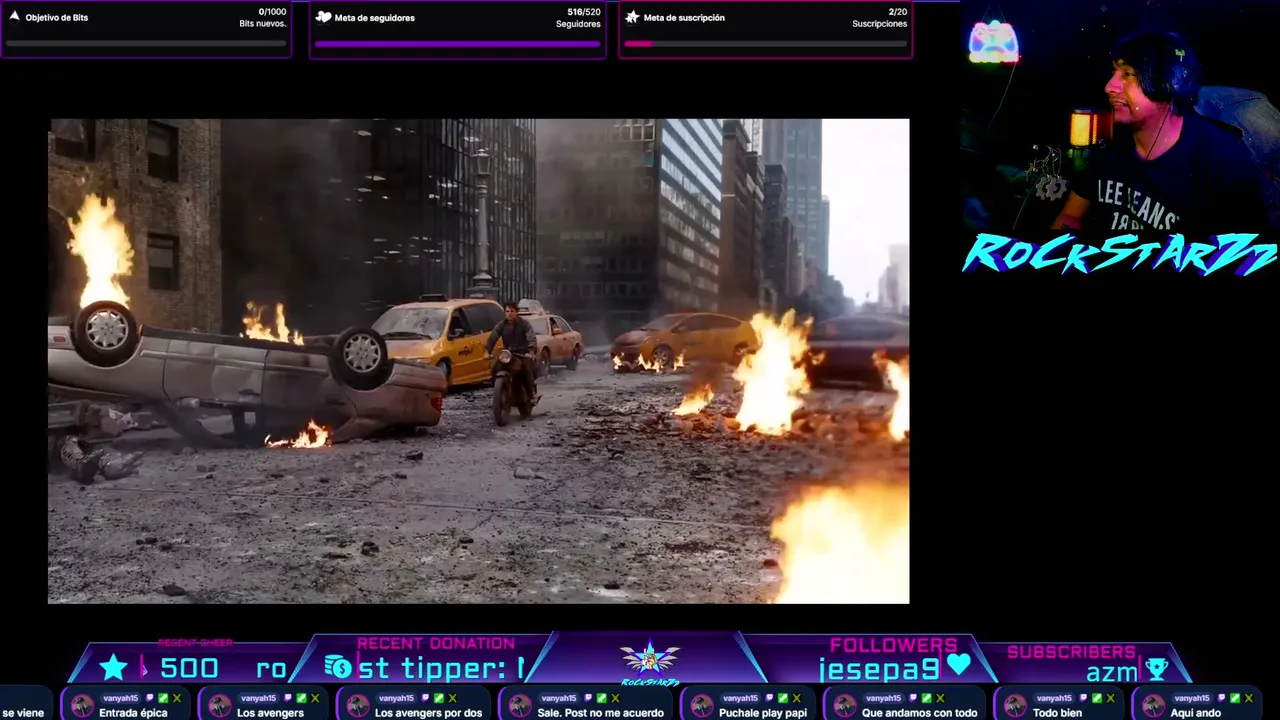This screenshot has height=720, width=1280.
Task: Click the Bits goal progress bar
Action: (147, 44)
